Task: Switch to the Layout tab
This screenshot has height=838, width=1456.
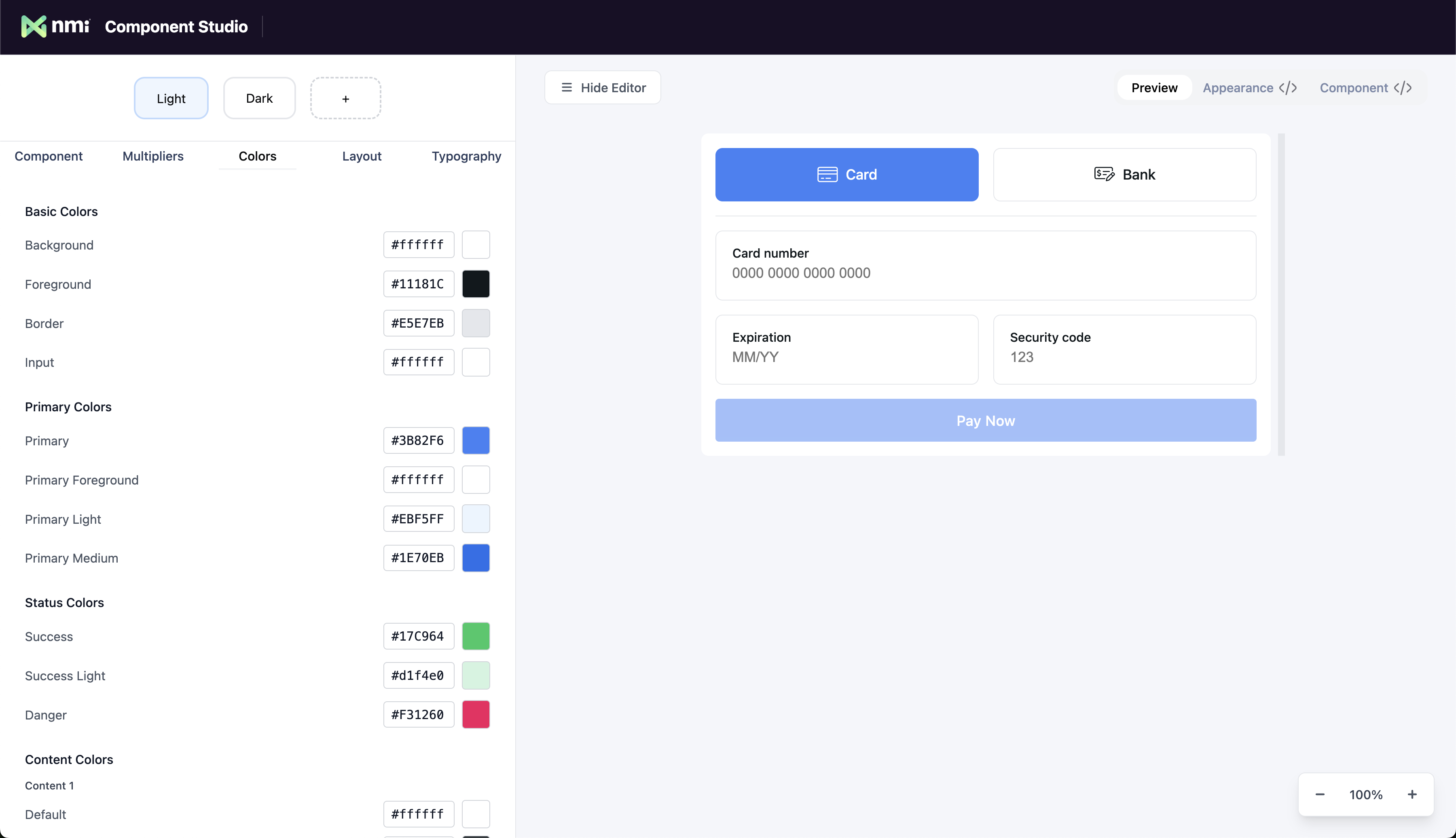Action: 362,156
